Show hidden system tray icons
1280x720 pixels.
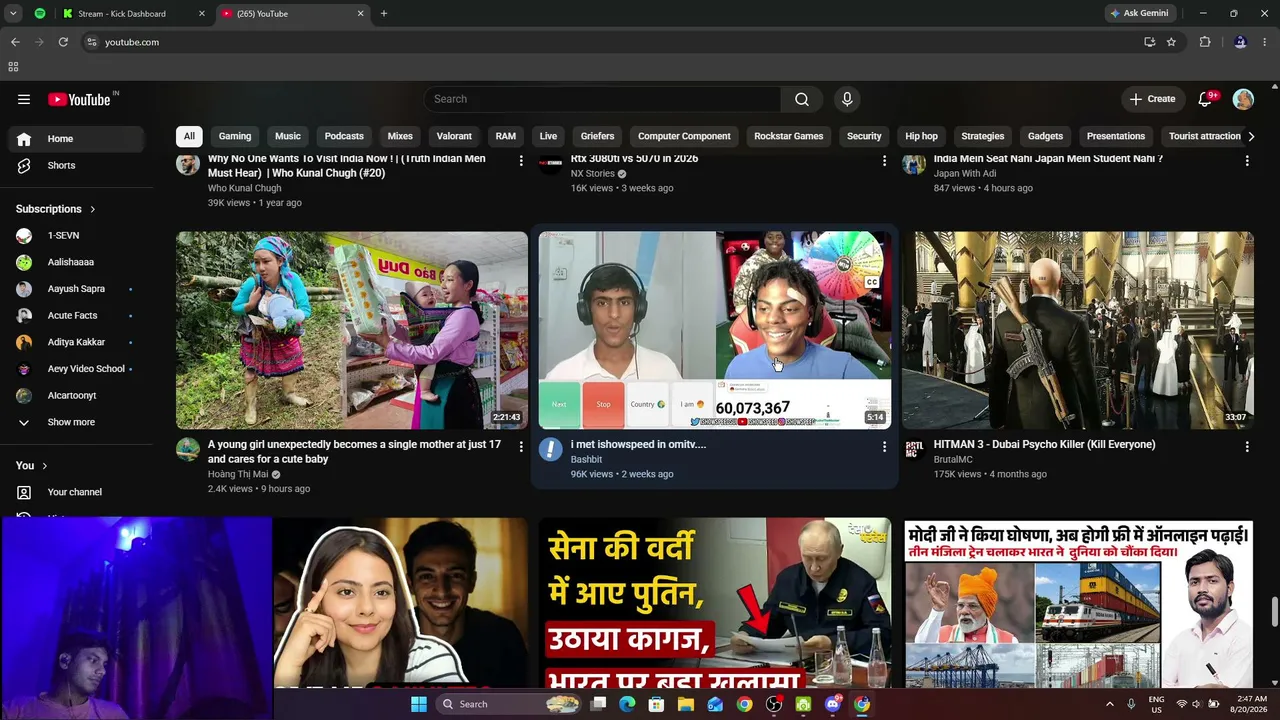pos(1109,704)
